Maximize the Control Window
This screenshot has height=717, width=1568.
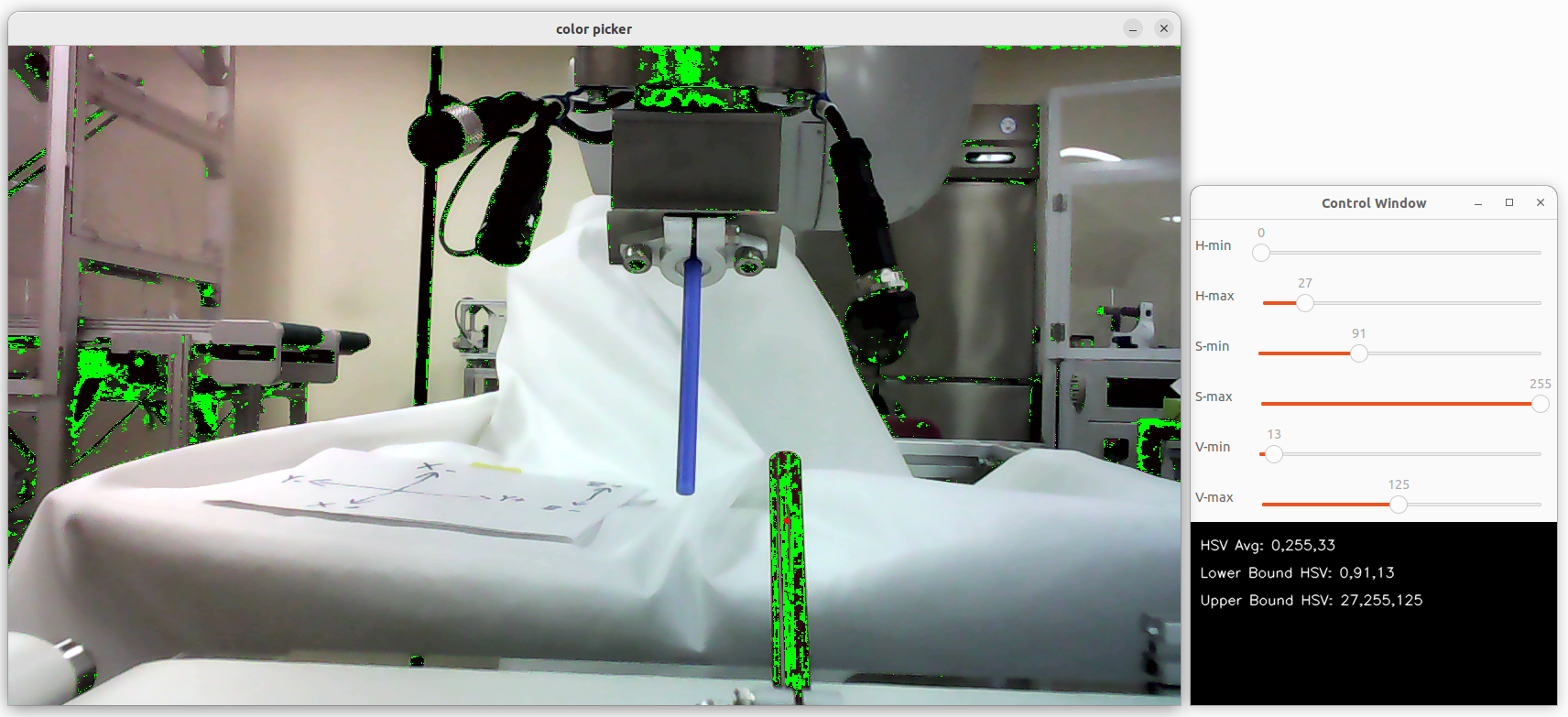point(1509,203)
